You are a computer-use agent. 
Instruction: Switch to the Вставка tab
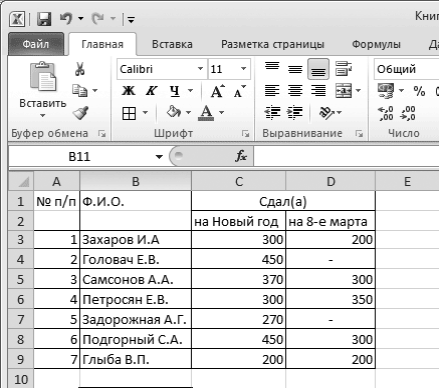pyautogui.click(x=172, y=44)
